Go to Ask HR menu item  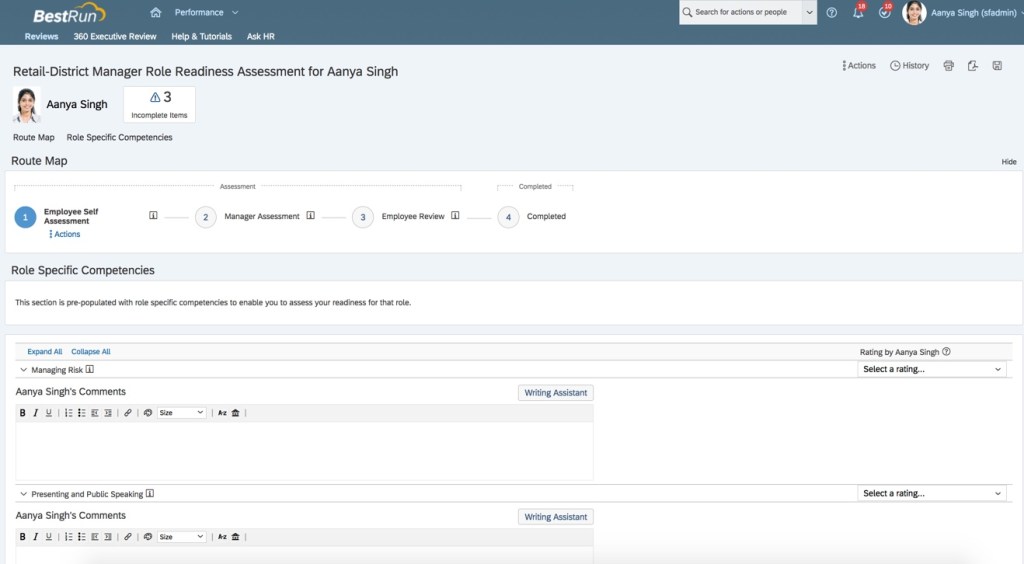[261, 37]
